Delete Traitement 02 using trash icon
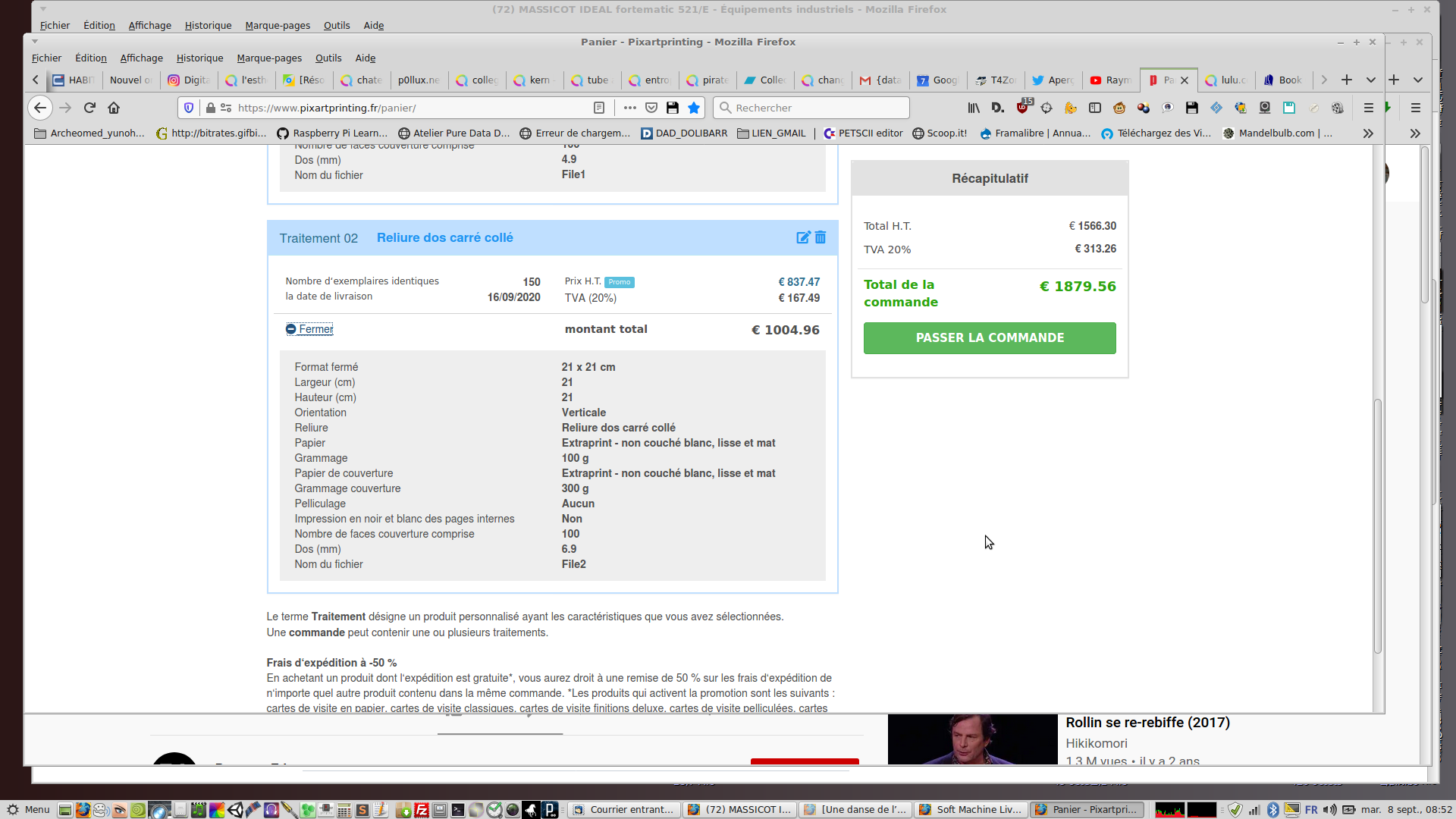 (x=821, y=237)
